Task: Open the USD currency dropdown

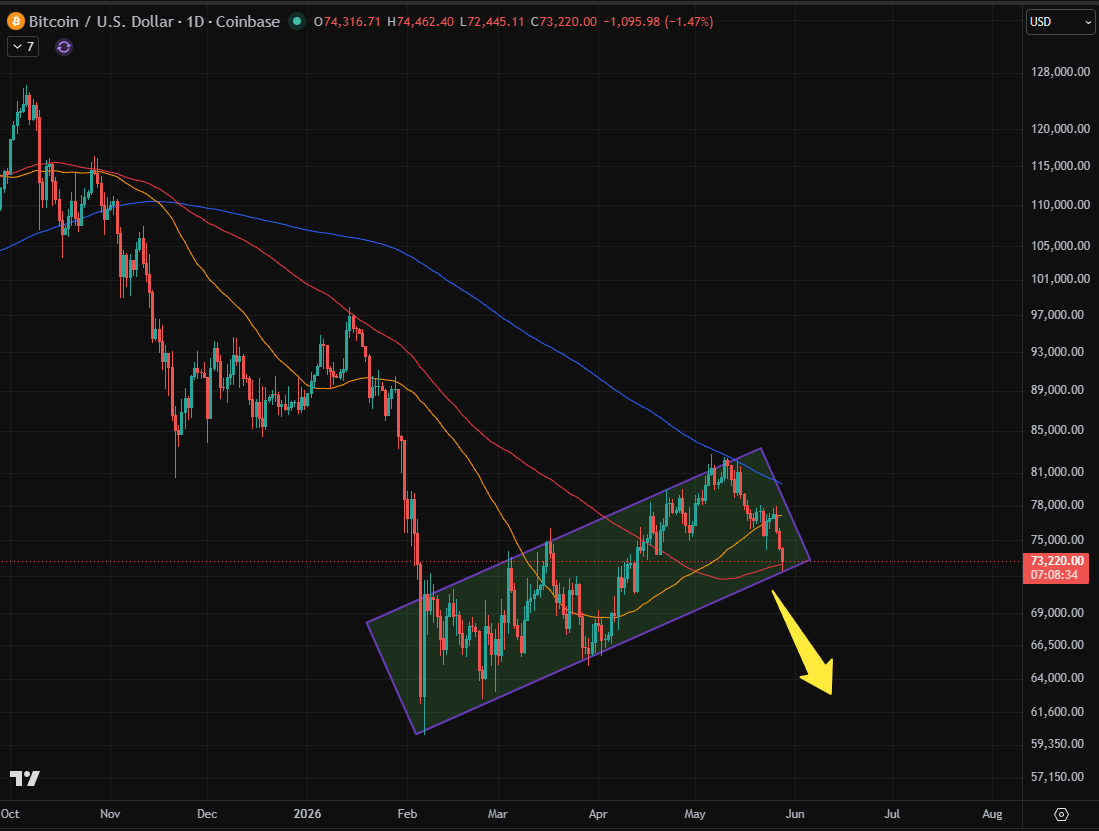Action: pyautogui.click(x=1060, y=22)
